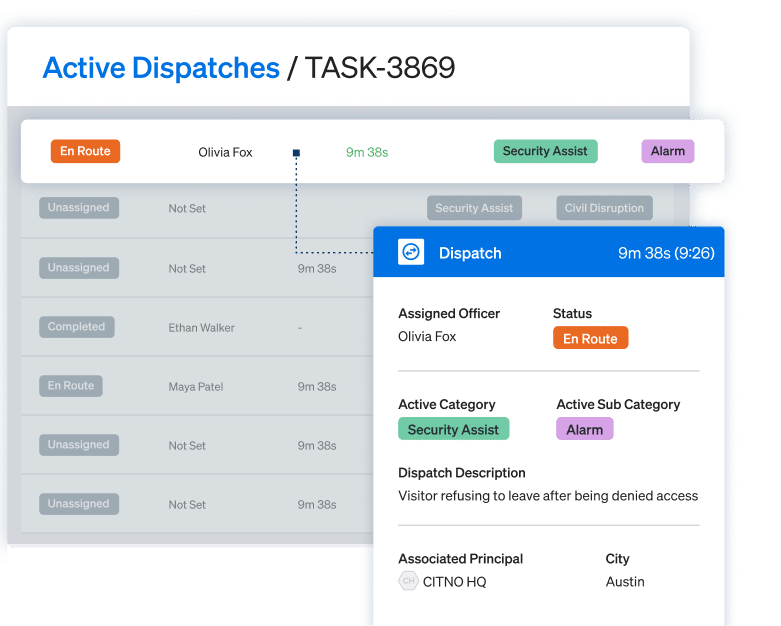Click the dash time value in Ethan Walker row
This screenshot has width=781, height=626.
(x=300, y=328)
